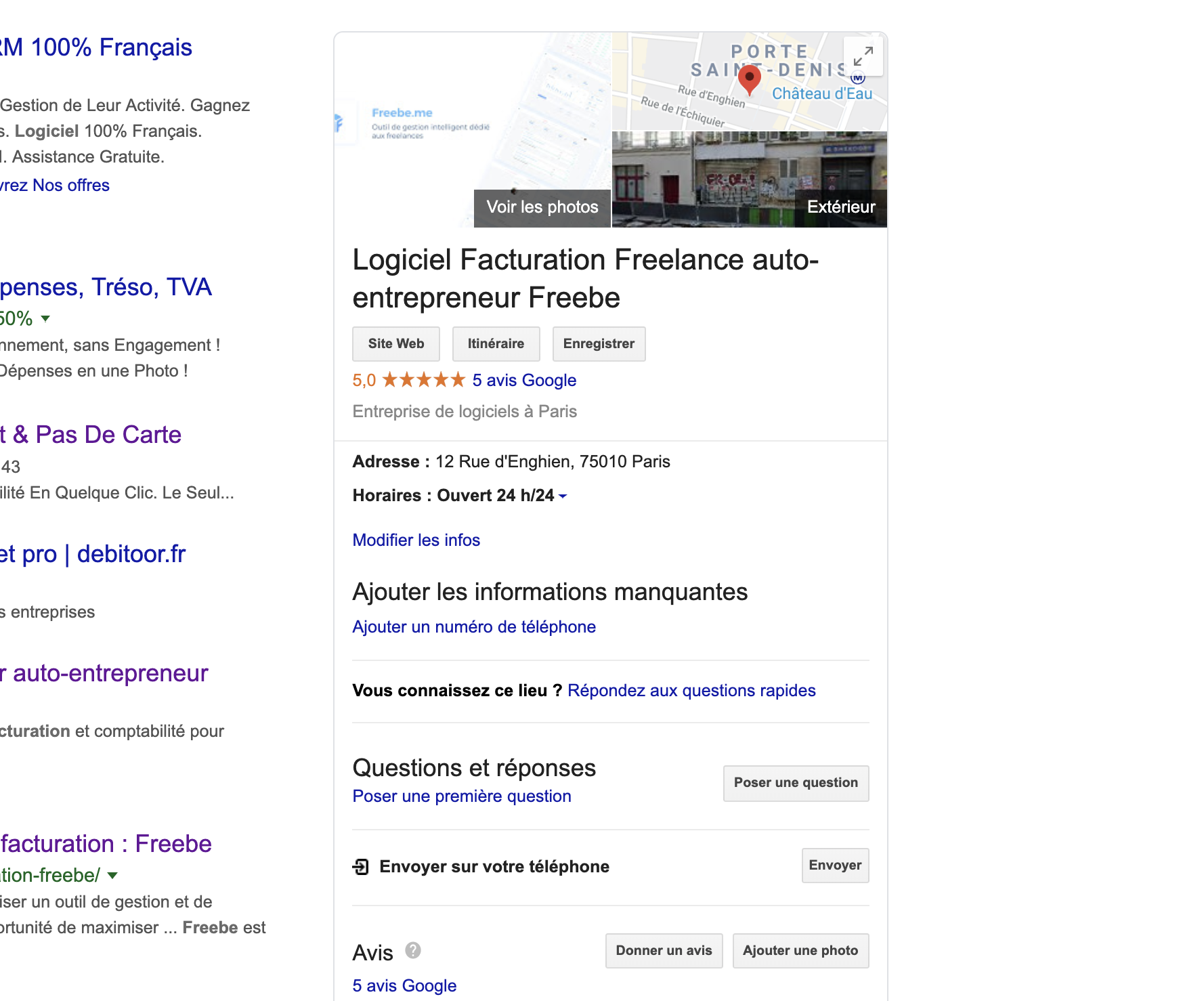Open the 5 avis Google link near rating
Image resolution: width=1204 pixels, height=1001 pixels.
coord(524,381)
